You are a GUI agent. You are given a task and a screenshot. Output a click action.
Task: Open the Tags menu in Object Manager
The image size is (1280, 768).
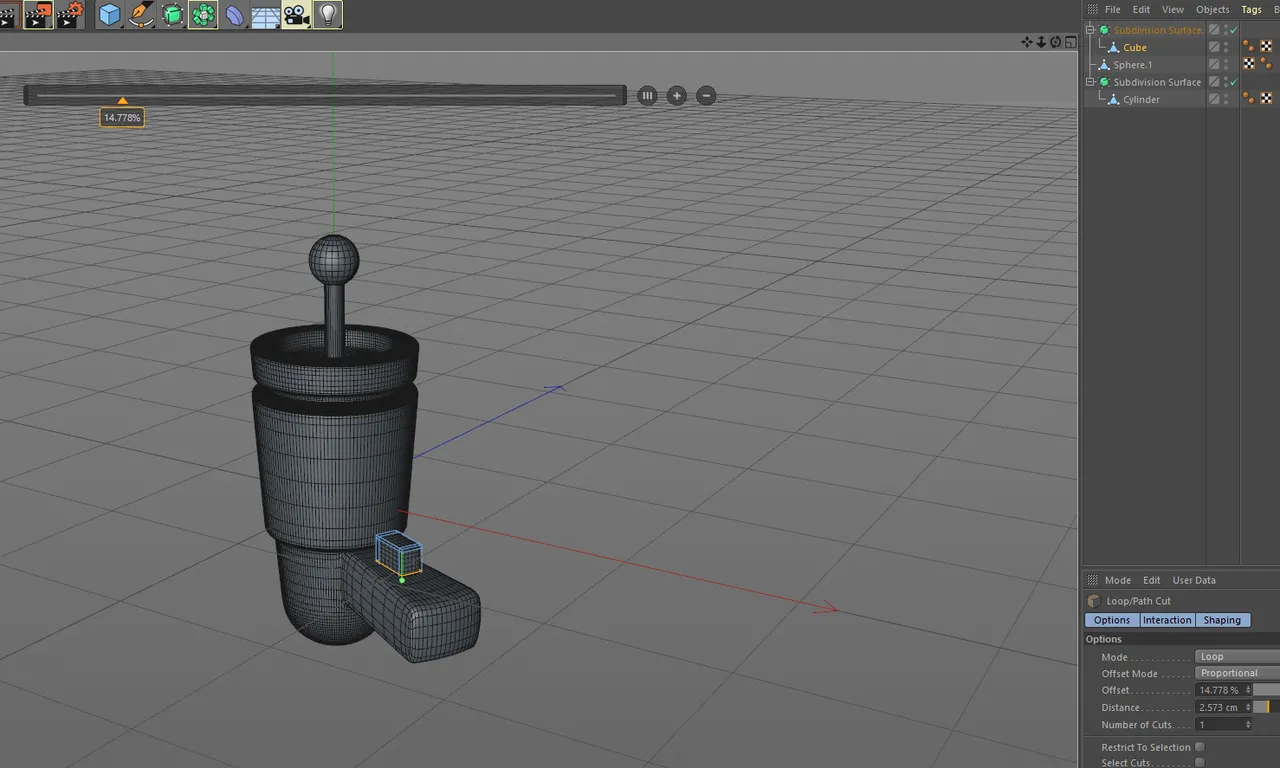pos(1251,9)
